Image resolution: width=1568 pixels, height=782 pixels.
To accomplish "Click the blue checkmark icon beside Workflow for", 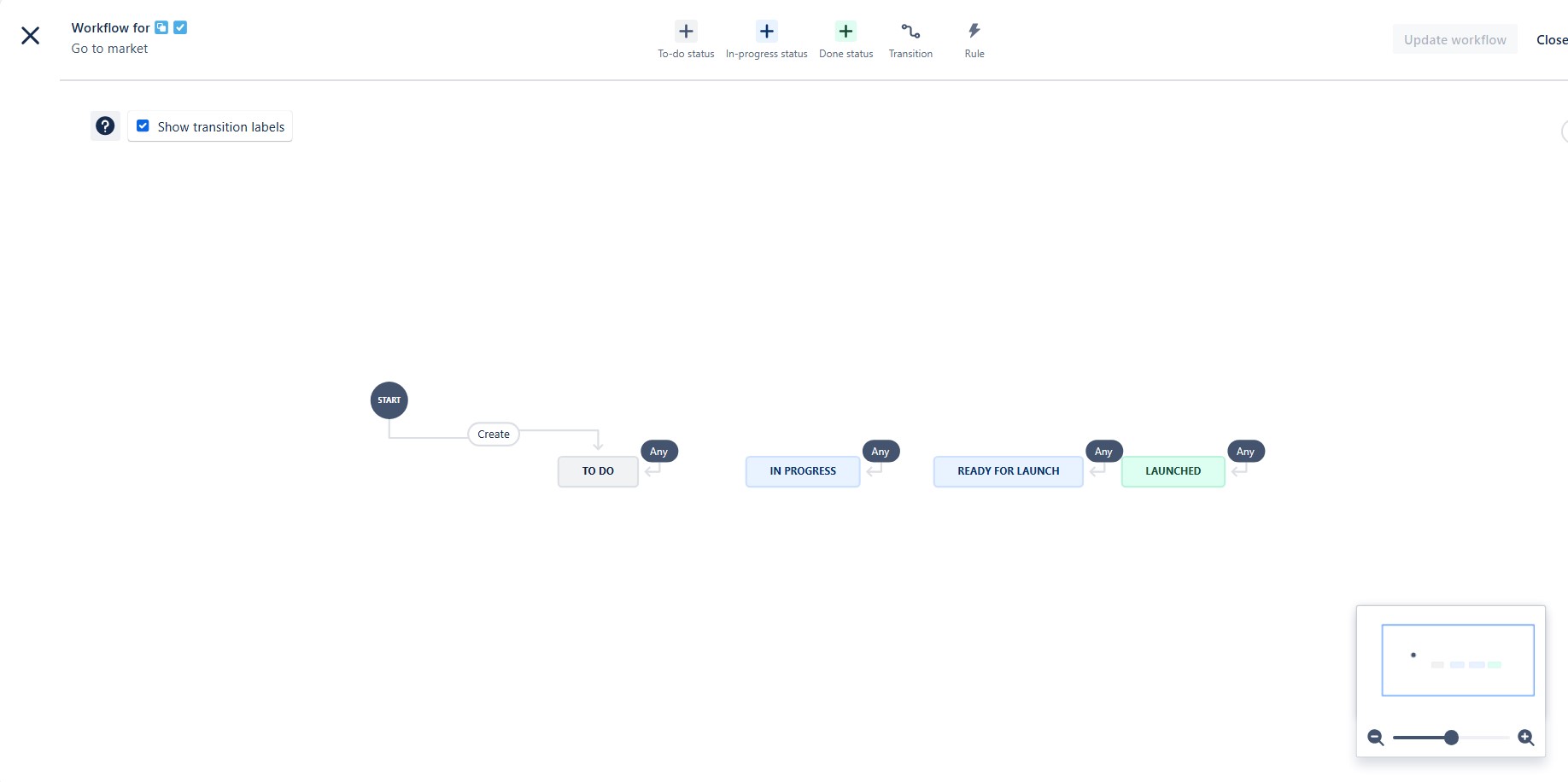I will [x=179, y=27].
